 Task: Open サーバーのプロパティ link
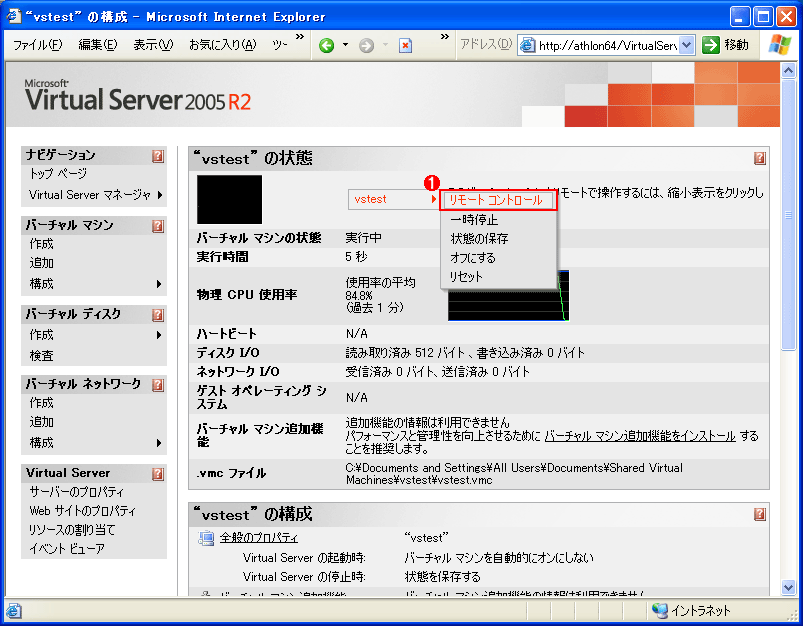77,492
